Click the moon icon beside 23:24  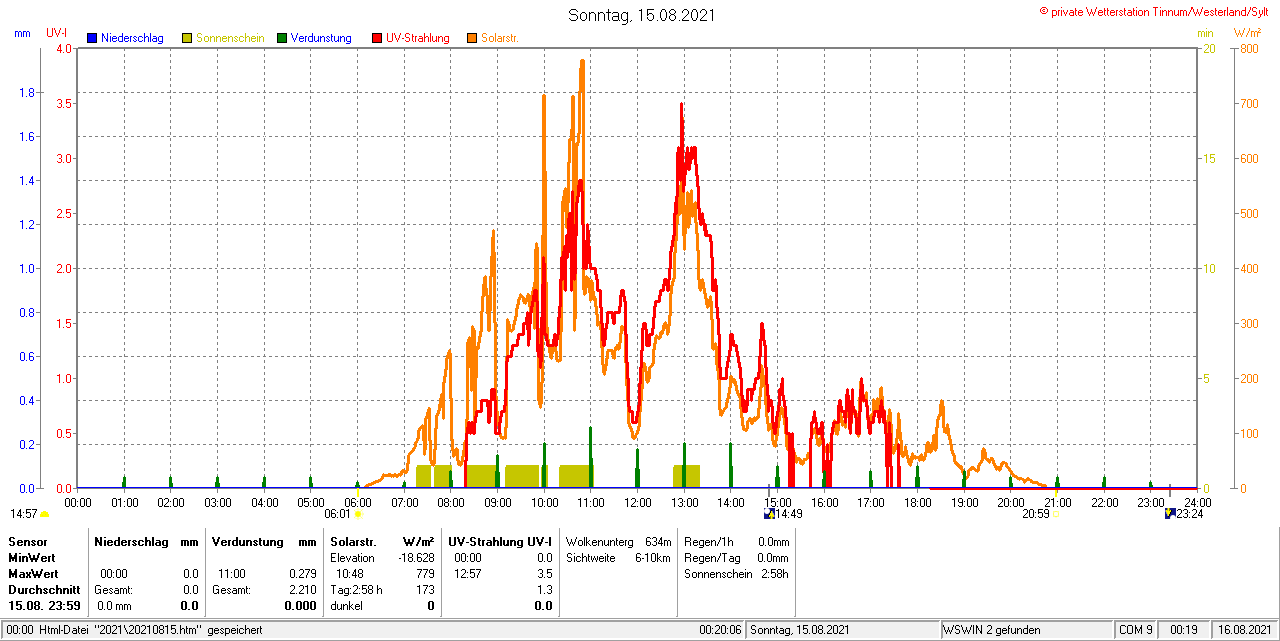tap(1169, 514)
